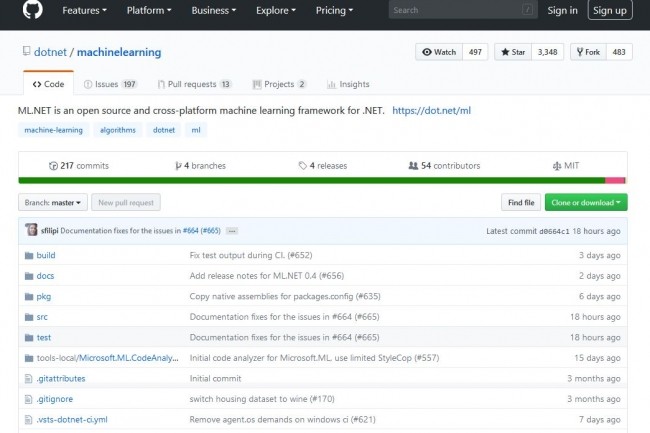650x433 pixels.
Task: Open the https://dot.net/ml link
Action: click(432, 111)
